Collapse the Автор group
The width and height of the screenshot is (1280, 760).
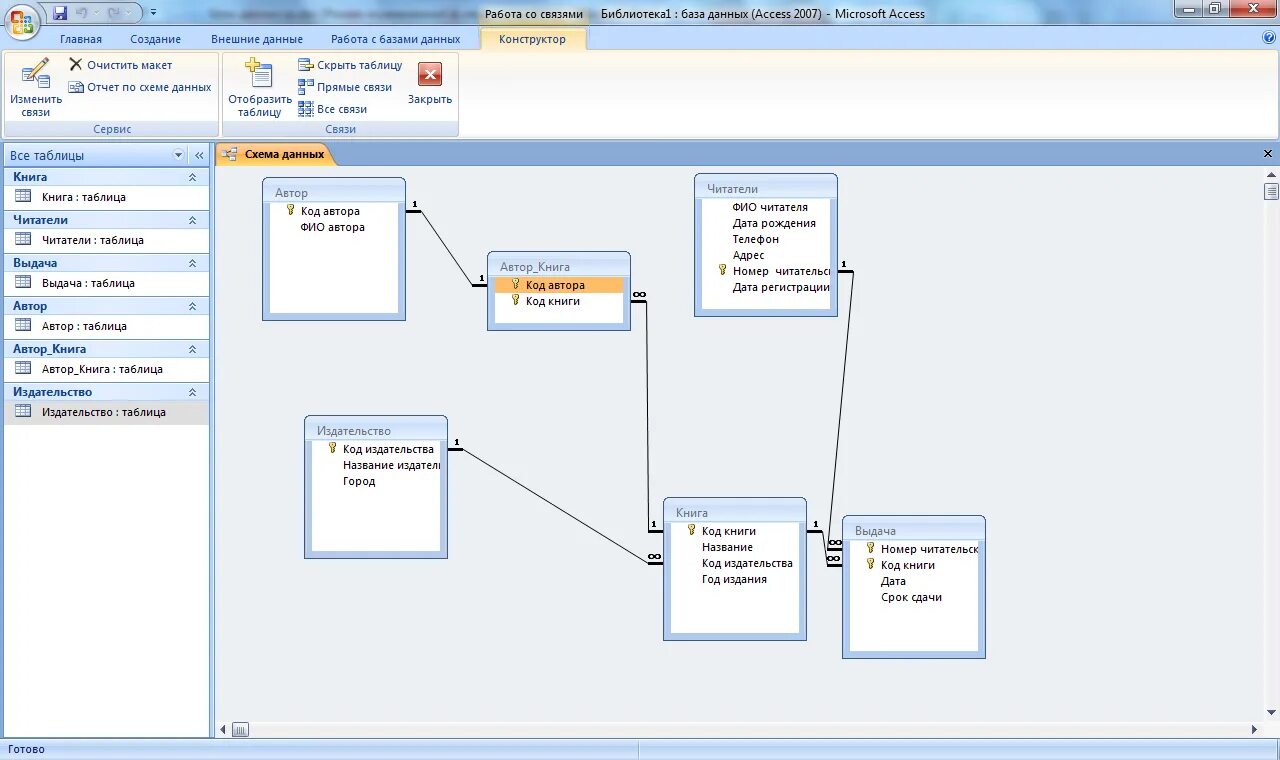(193, 306)
